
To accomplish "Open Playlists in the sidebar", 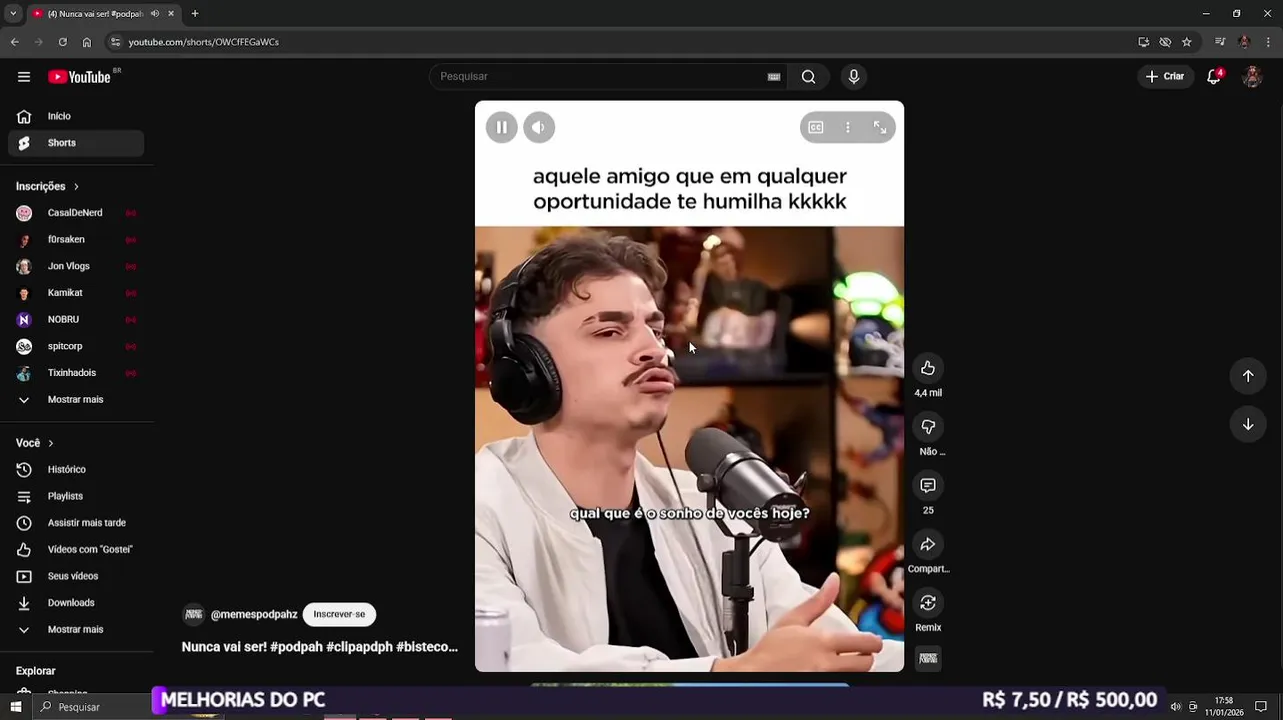I will [x=76, y=496].
